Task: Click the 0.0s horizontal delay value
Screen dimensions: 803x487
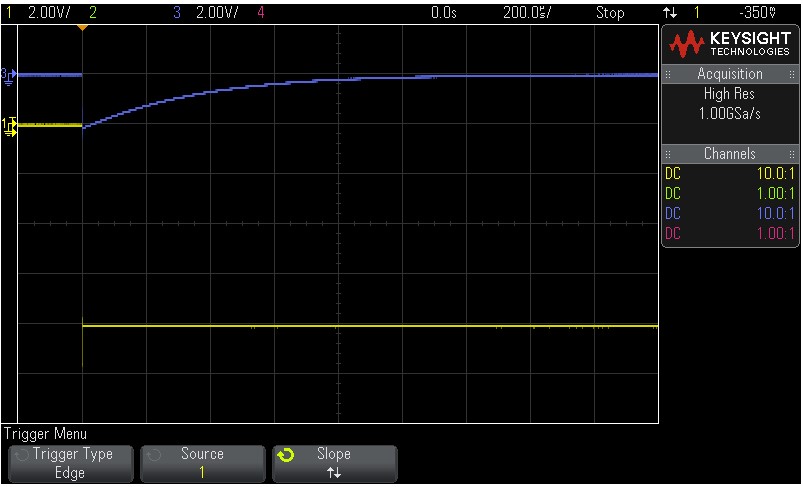Action: 443,13
